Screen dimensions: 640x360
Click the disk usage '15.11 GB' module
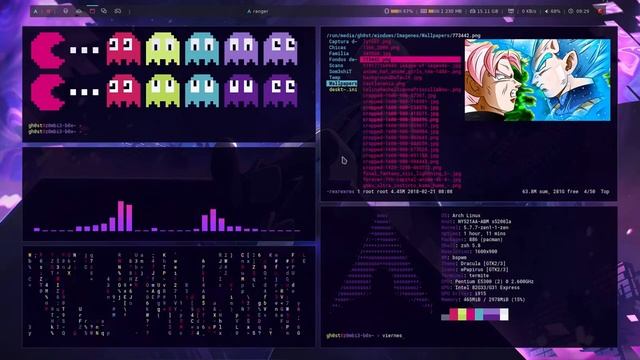484,11
